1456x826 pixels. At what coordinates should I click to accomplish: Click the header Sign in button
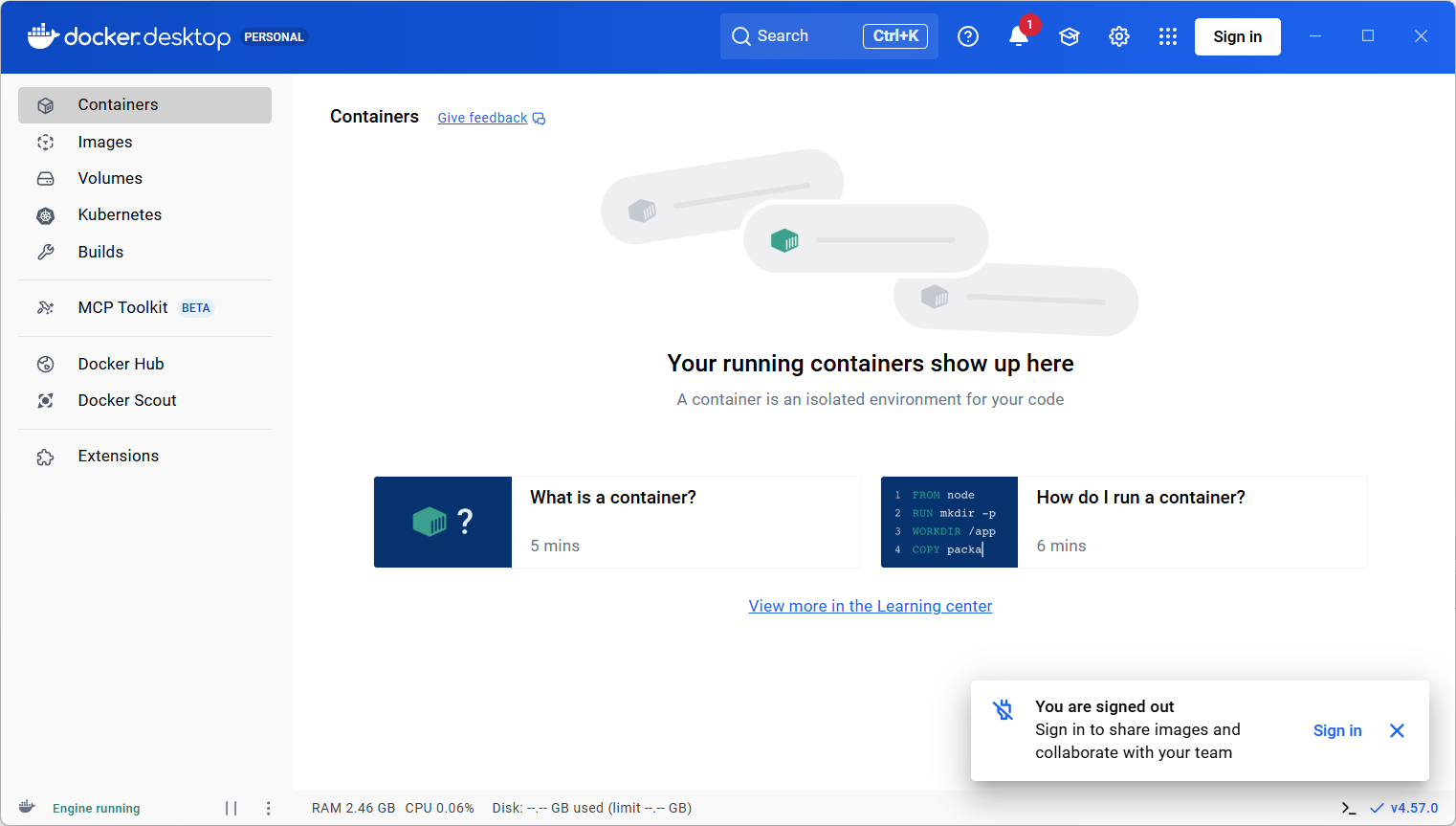(1237, 36)
